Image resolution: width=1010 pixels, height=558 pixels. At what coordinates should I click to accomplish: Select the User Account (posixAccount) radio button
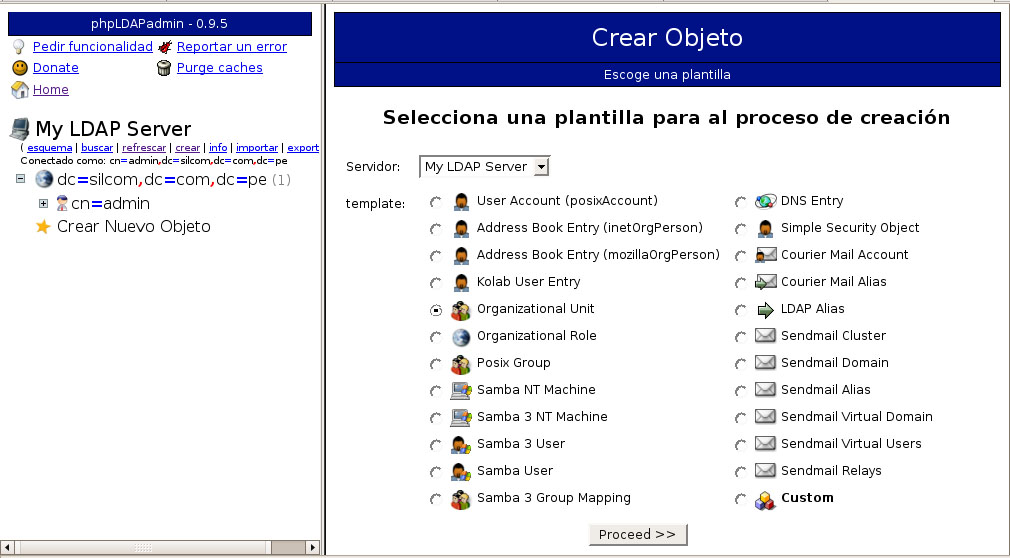coord(435,202)
